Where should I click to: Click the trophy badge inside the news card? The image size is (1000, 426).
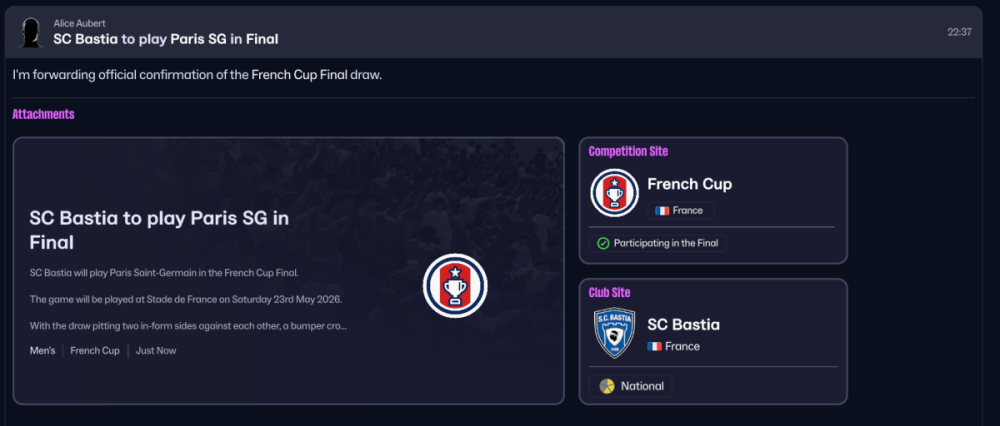point(455,285)
